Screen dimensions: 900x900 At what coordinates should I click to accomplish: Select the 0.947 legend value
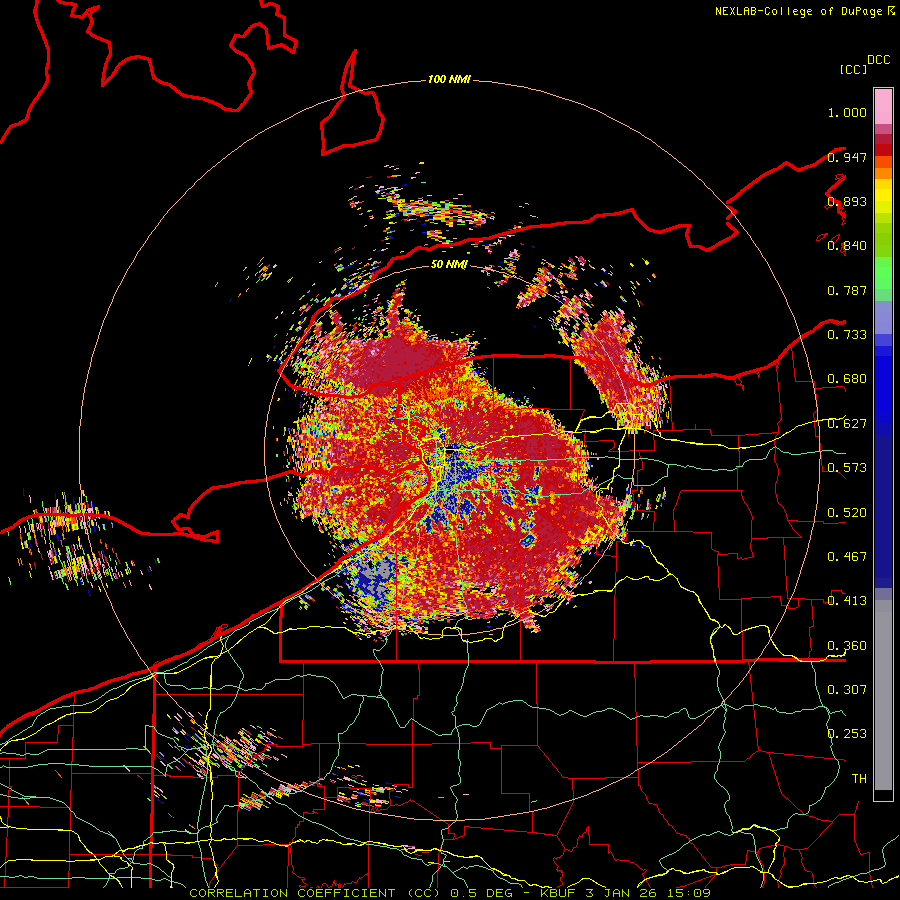pos(847,157)
